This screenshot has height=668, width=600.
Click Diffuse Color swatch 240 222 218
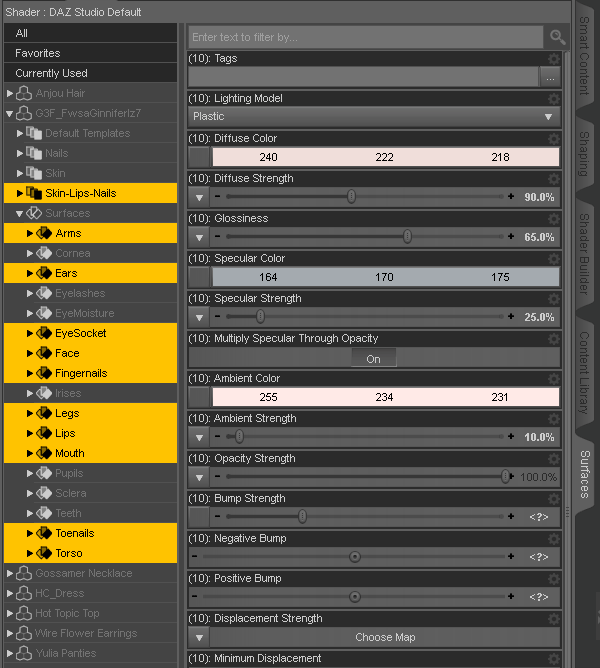(386, 157)
